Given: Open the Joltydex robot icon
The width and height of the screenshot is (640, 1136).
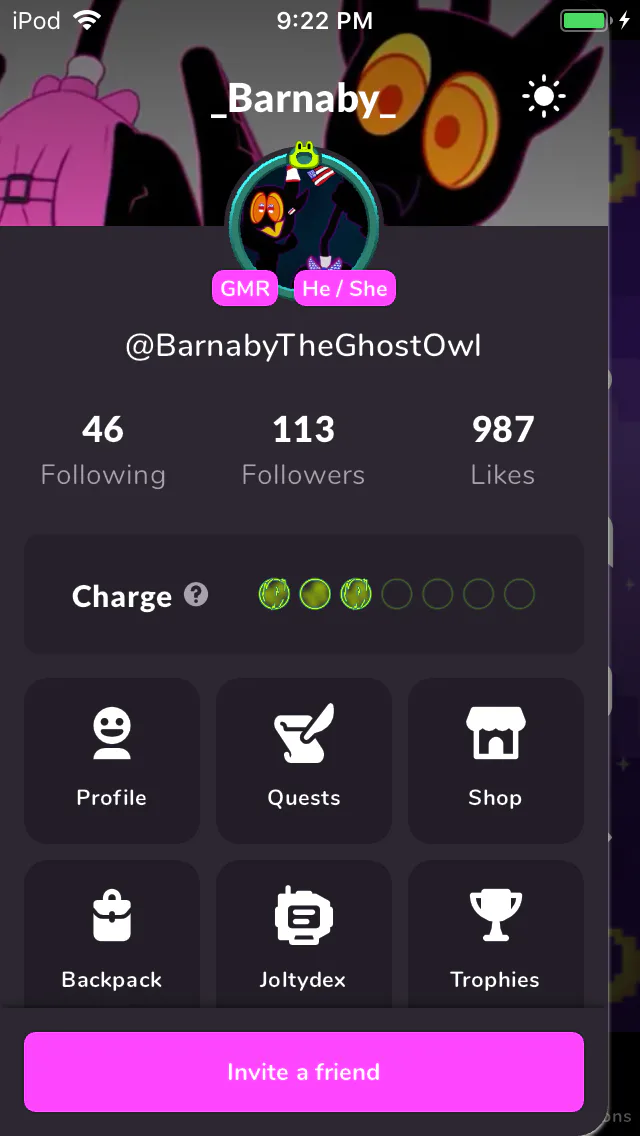Looking at the screenshot, I should point(304,914).
